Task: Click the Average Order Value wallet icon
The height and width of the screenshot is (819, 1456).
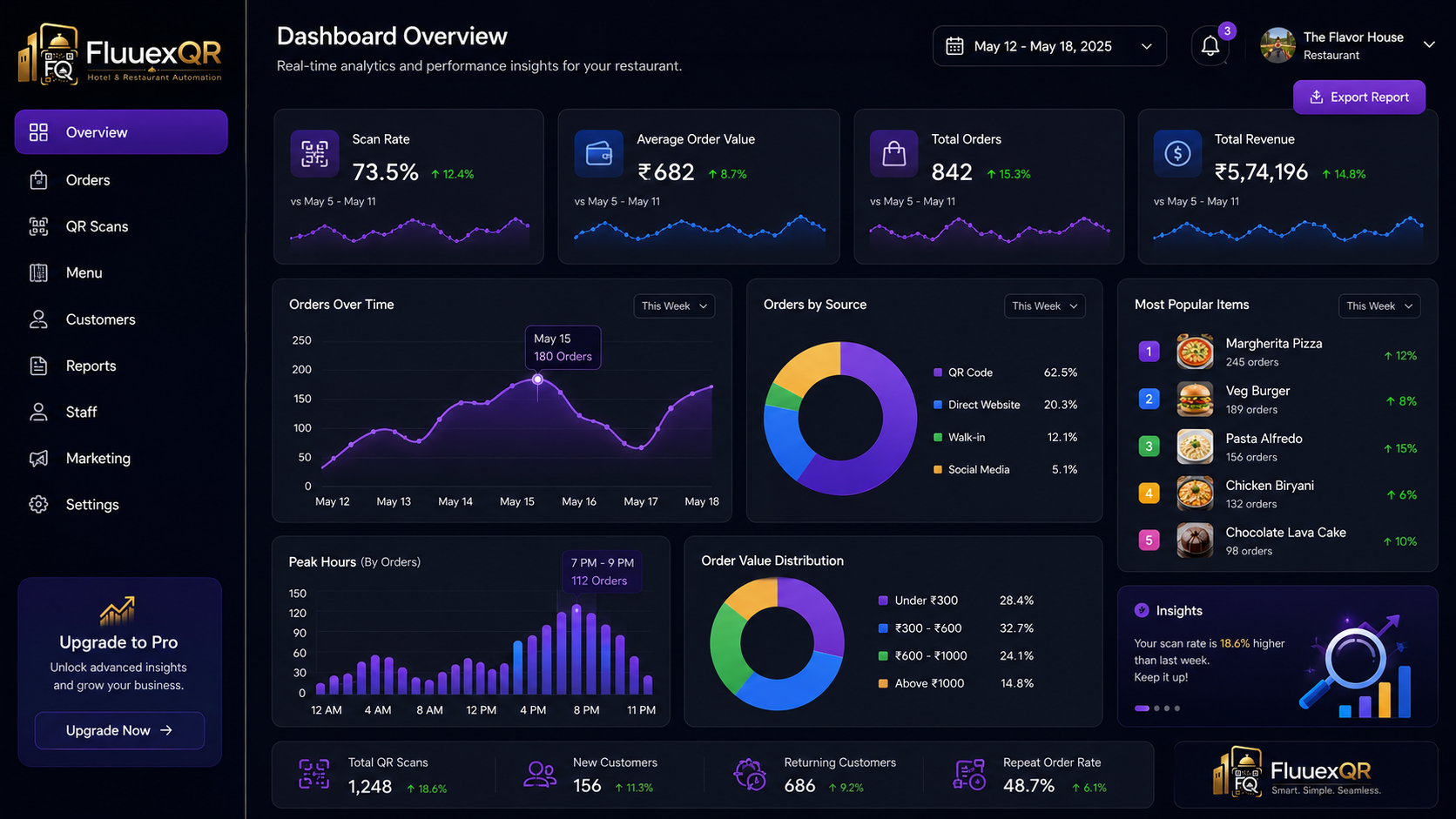Action: click(599, 153)
